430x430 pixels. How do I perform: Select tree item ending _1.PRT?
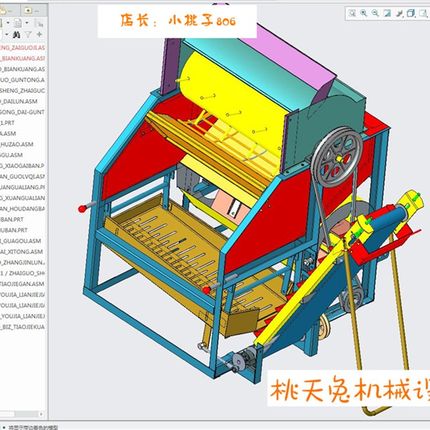[x=8, y=123]
